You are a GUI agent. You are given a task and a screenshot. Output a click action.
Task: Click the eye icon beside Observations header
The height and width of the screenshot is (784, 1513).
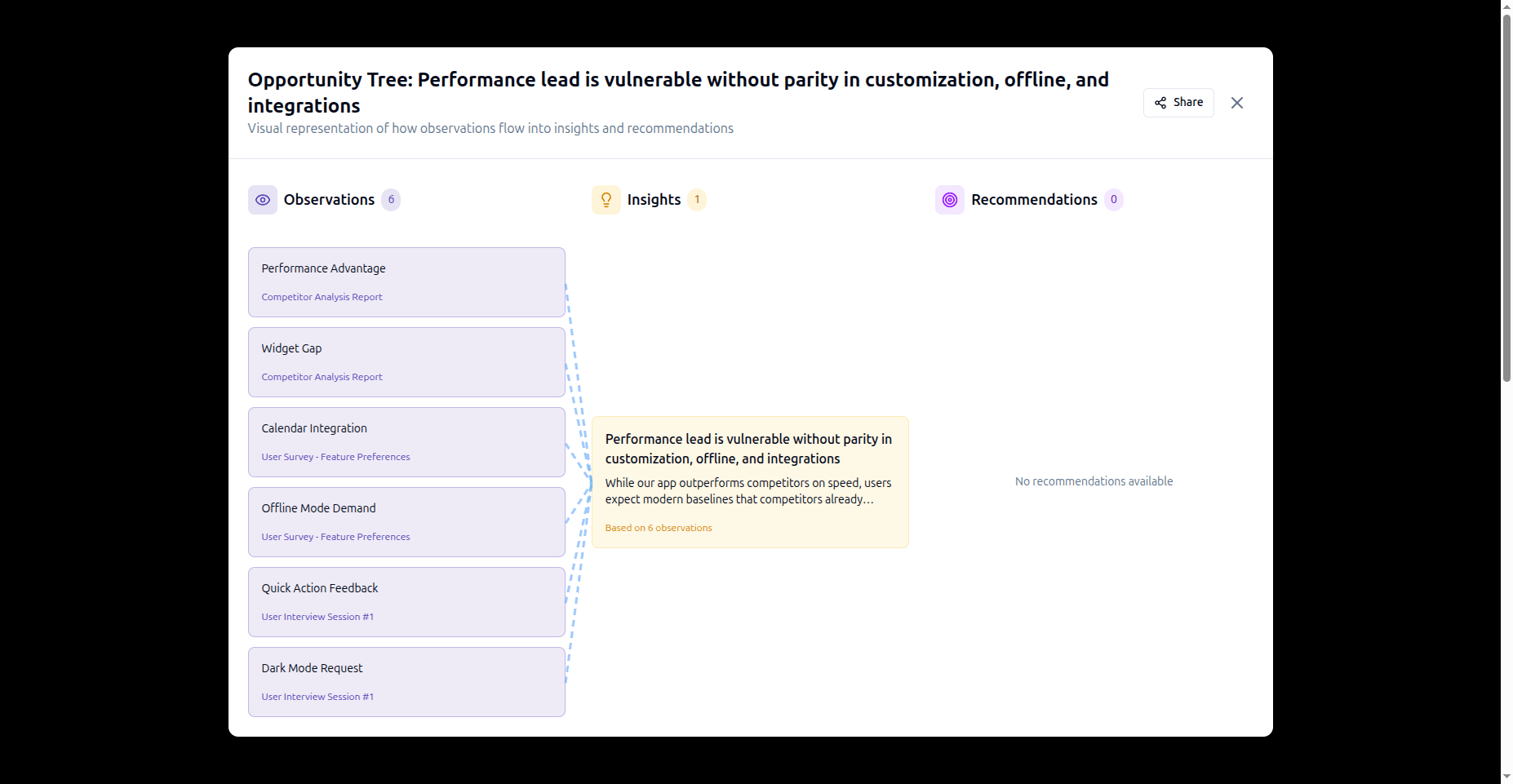click(263, 199)
